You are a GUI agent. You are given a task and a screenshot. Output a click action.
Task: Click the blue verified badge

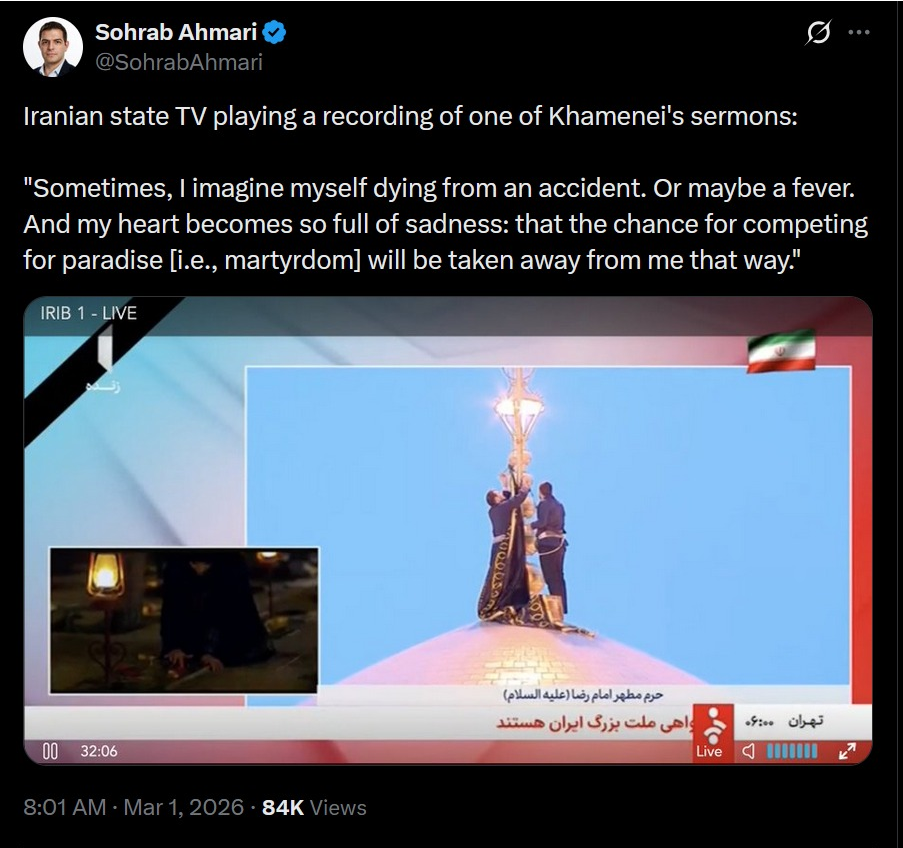tap(274, 32)
